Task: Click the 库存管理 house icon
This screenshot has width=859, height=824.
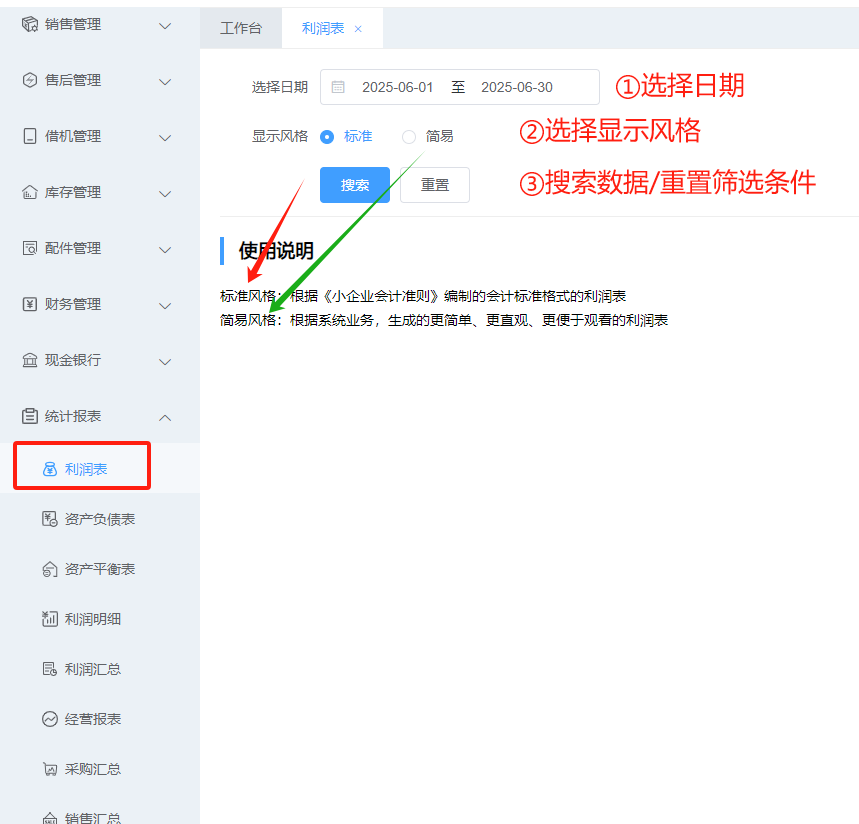Action: click(30, 192)
